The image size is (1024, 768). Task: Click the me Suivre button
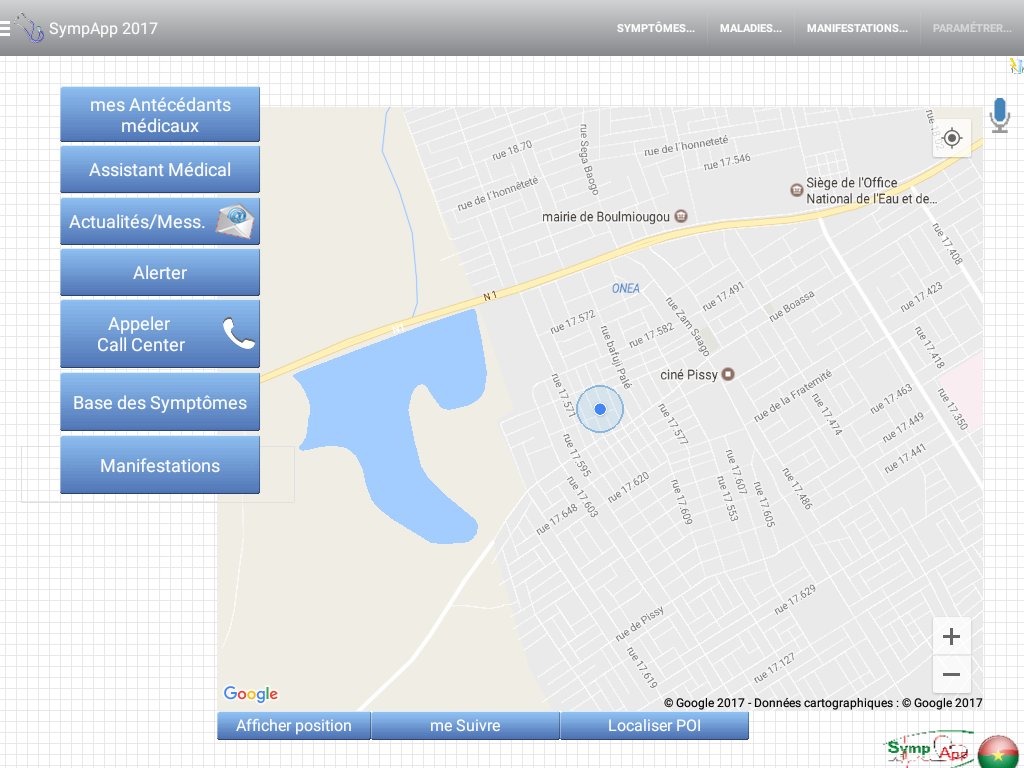[465, 726]
